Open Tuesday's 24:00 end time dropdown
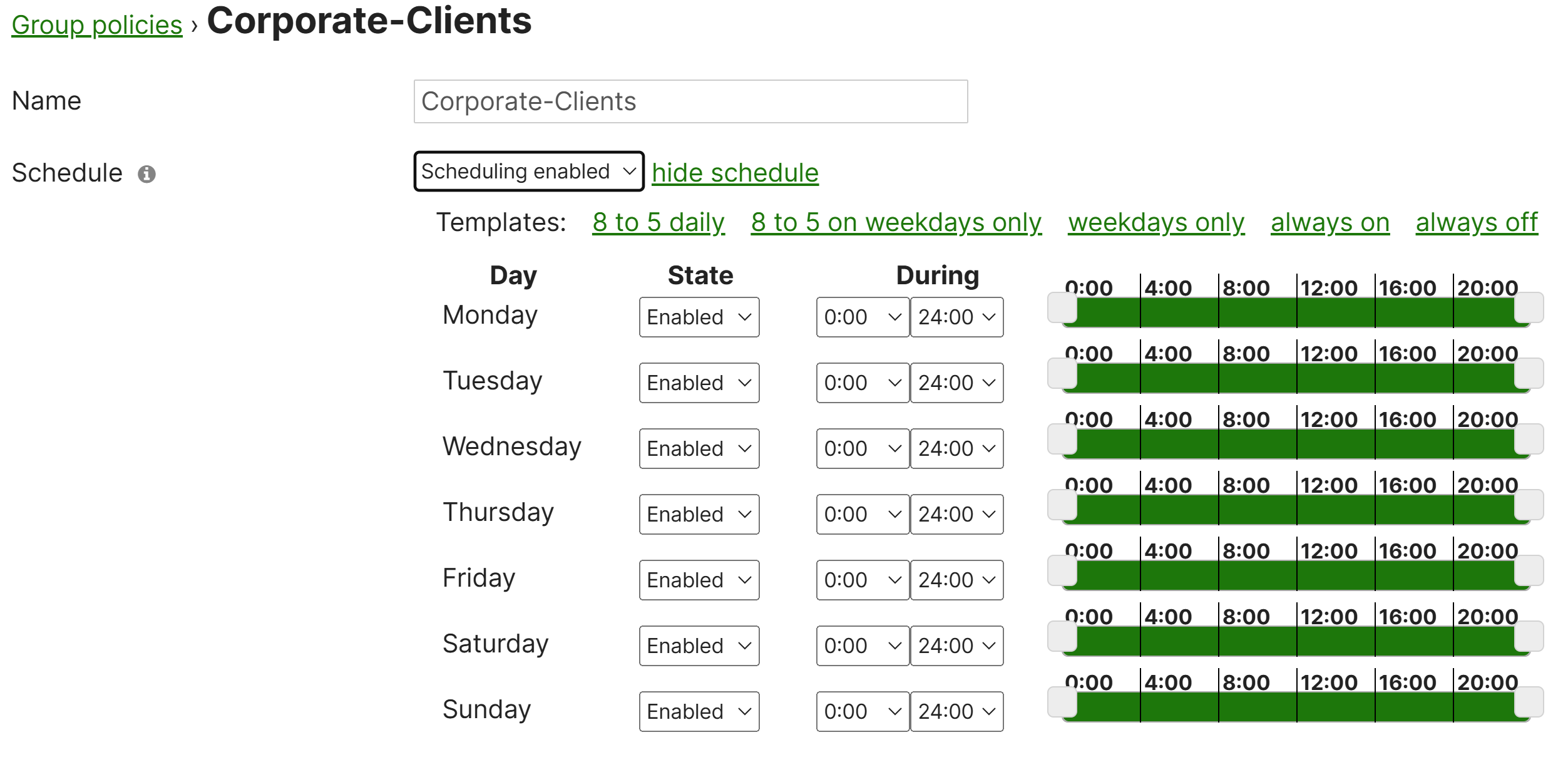Screen dimensions: 1568x767 point(956,383)
